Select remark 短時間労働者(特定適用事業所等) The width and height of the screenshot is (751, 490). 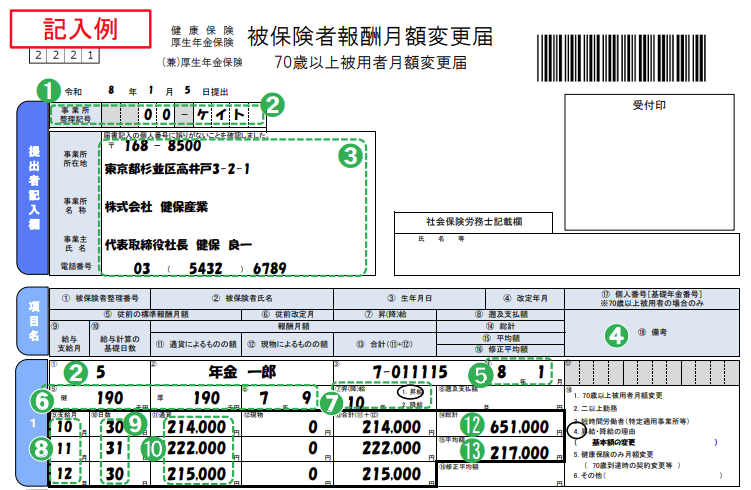click(631, 421)
